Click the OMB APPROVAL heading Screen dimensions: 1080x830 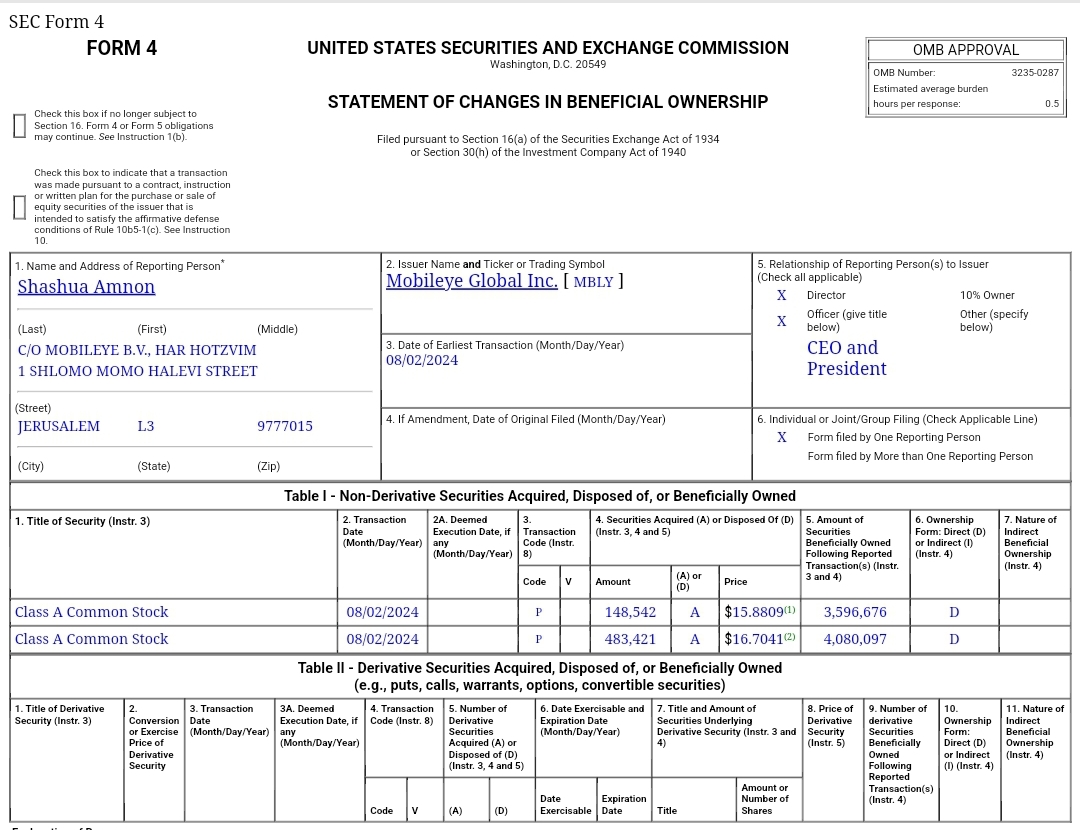966,50
